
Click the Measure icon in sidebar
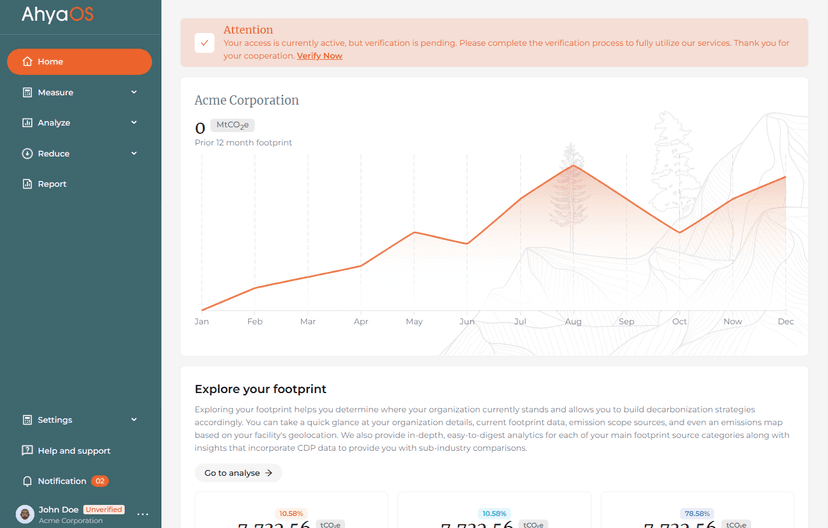click(27, 93)
